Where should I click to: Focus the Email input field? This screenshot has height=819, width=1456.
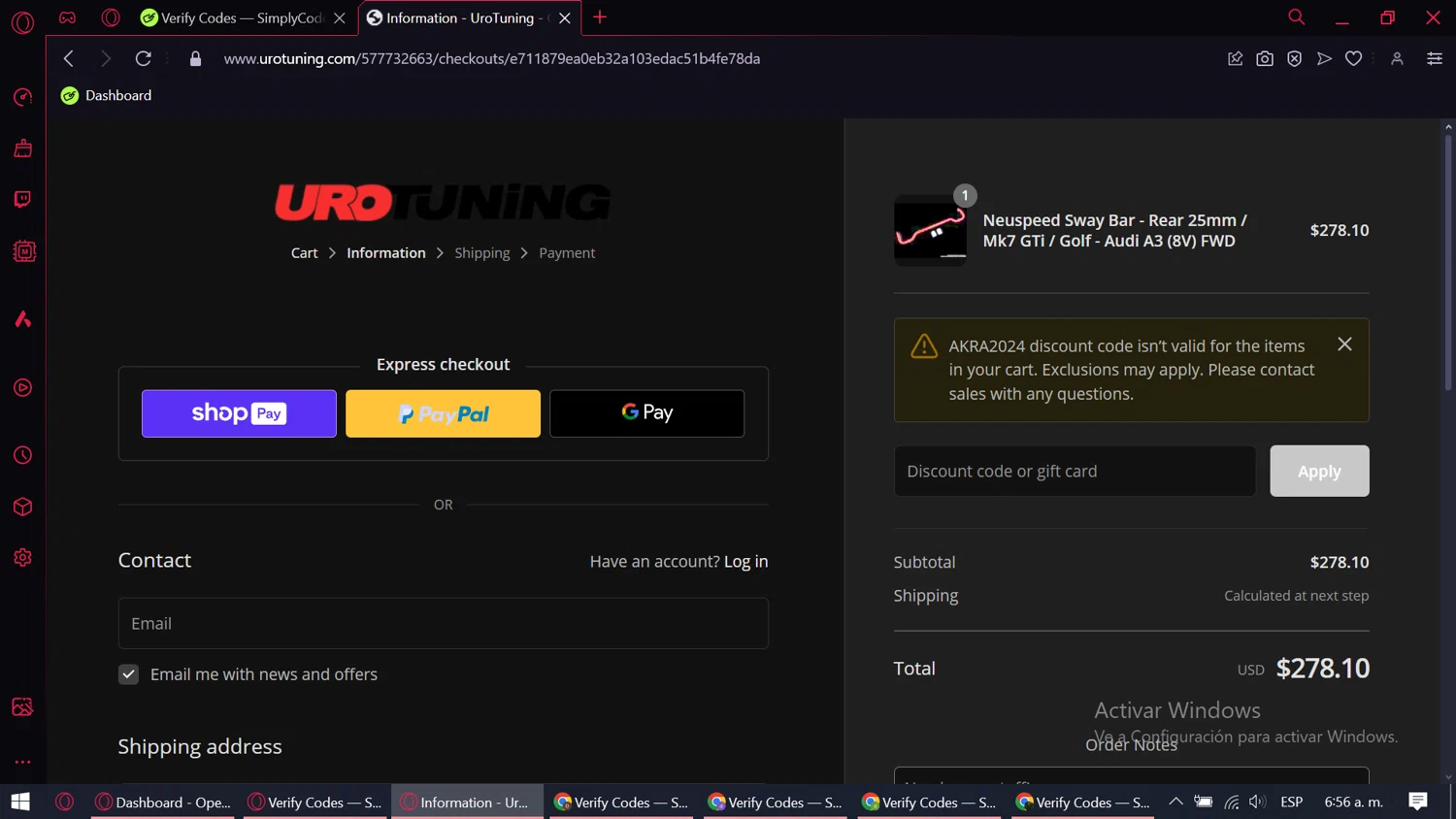tap(444, 623)
